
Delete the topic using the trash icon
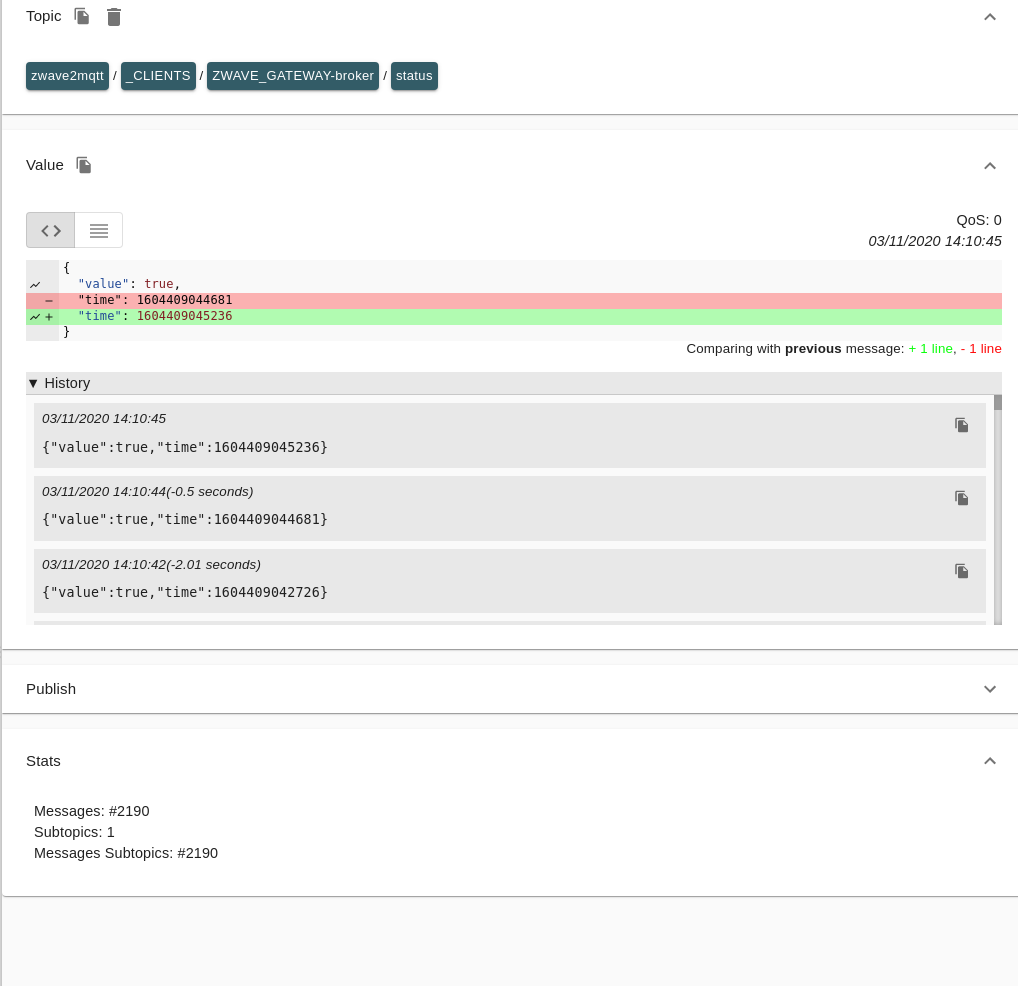(113, 16)
